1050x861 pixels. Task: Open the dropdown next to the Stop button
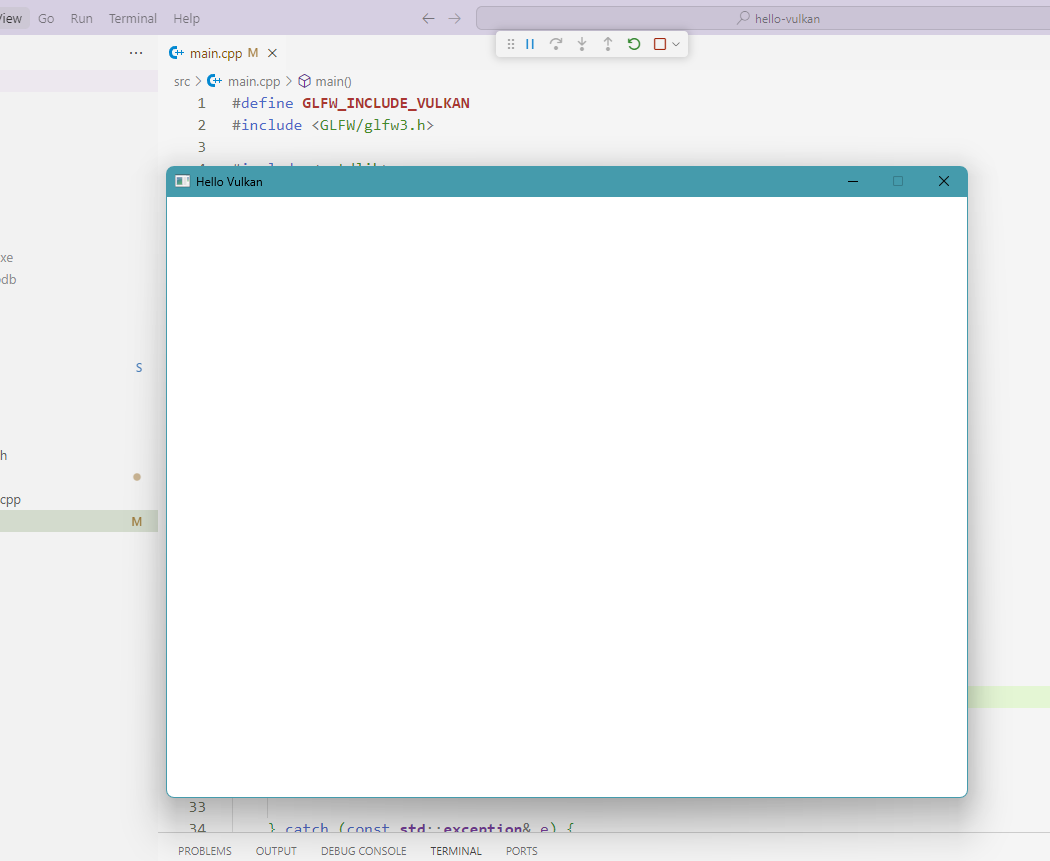click(676, 44)
